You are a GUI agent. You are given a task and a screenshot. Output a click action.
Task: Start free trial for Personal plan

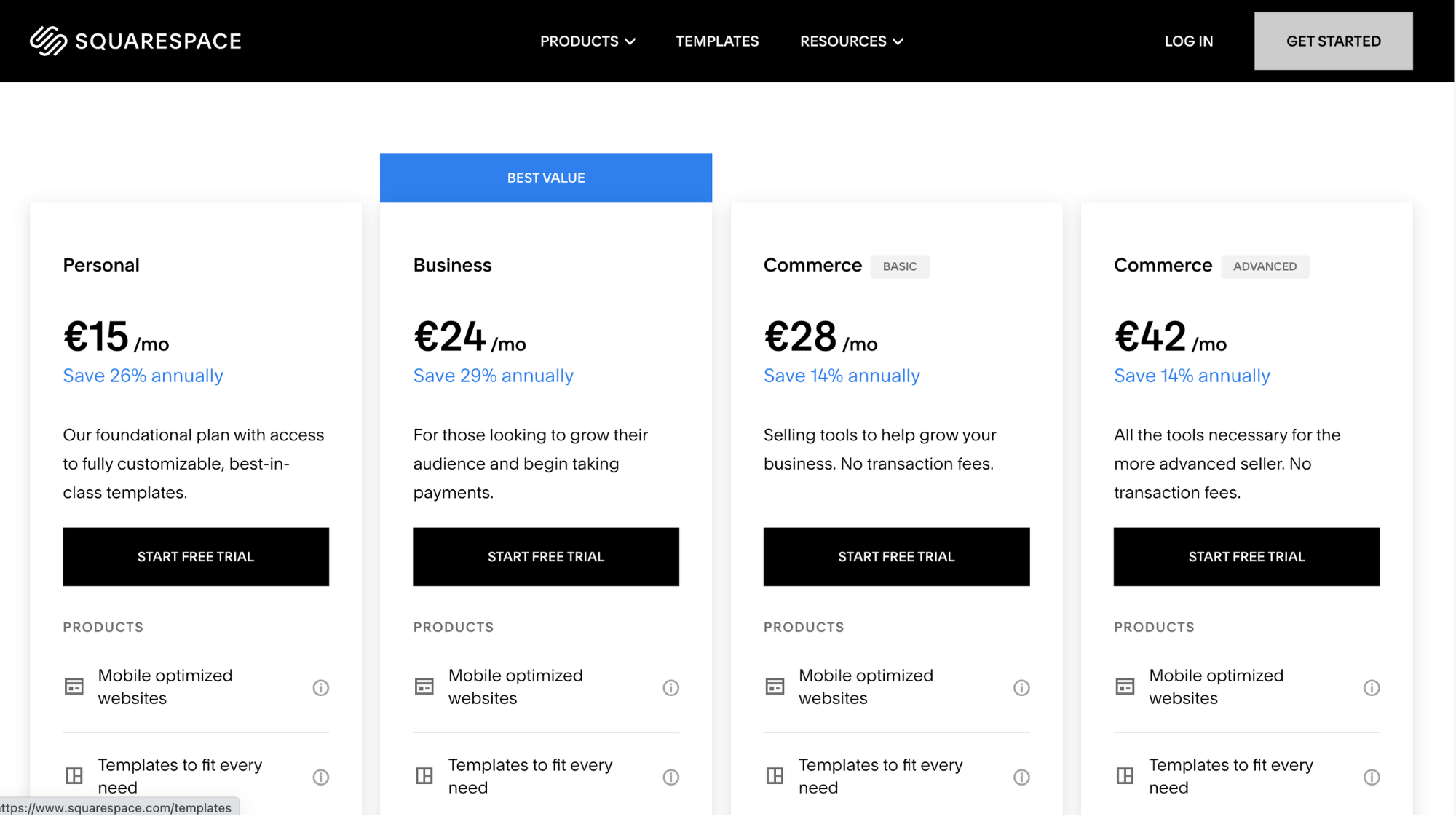196,556
